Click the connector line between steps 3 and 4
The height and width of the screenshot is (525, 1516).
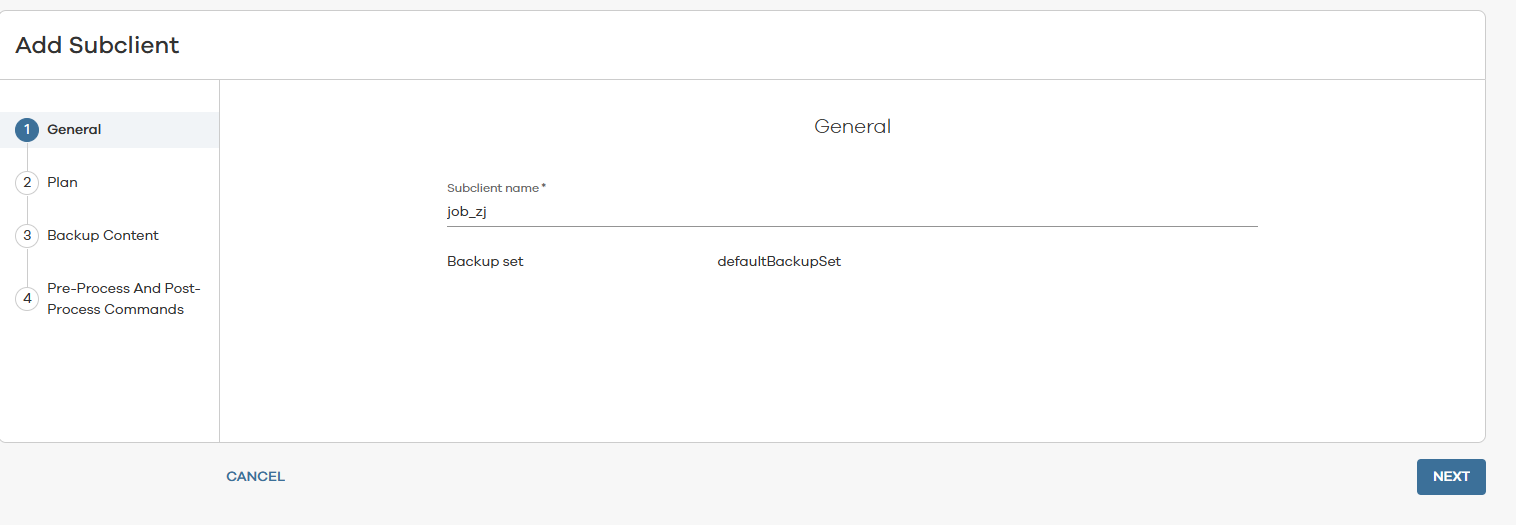click(27, 267)
